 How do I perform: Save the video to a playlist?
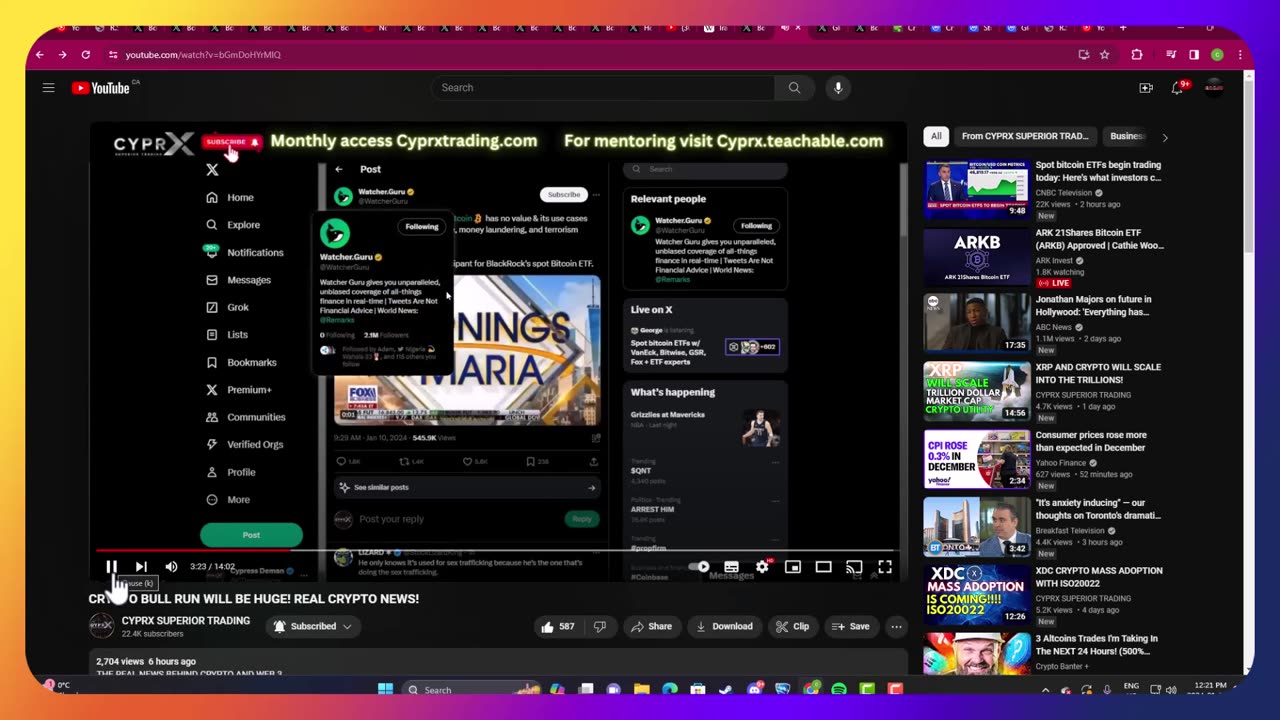pos(850,627)
